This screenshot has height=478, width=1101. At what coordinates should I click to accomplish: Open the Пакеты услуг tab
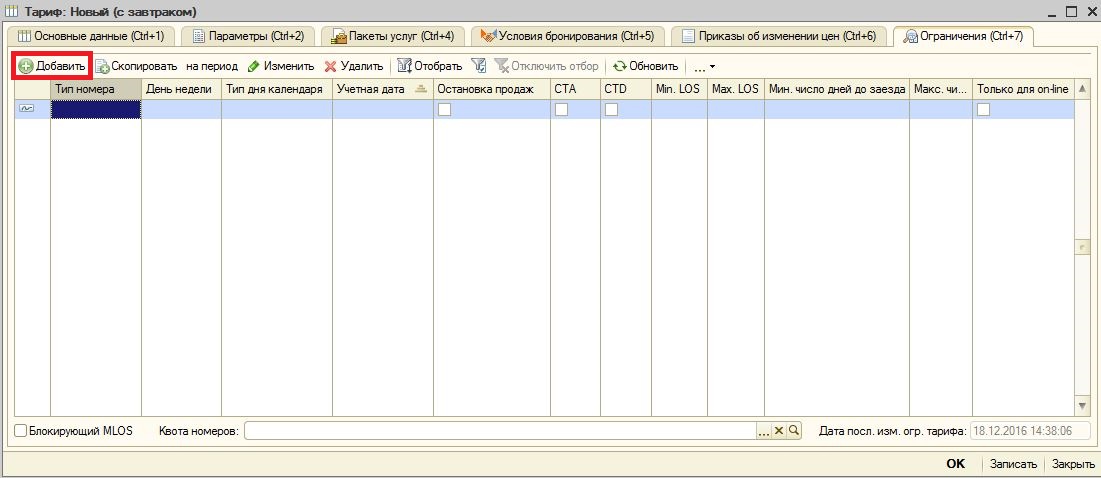pyautogui.click(x=393, y=36)
